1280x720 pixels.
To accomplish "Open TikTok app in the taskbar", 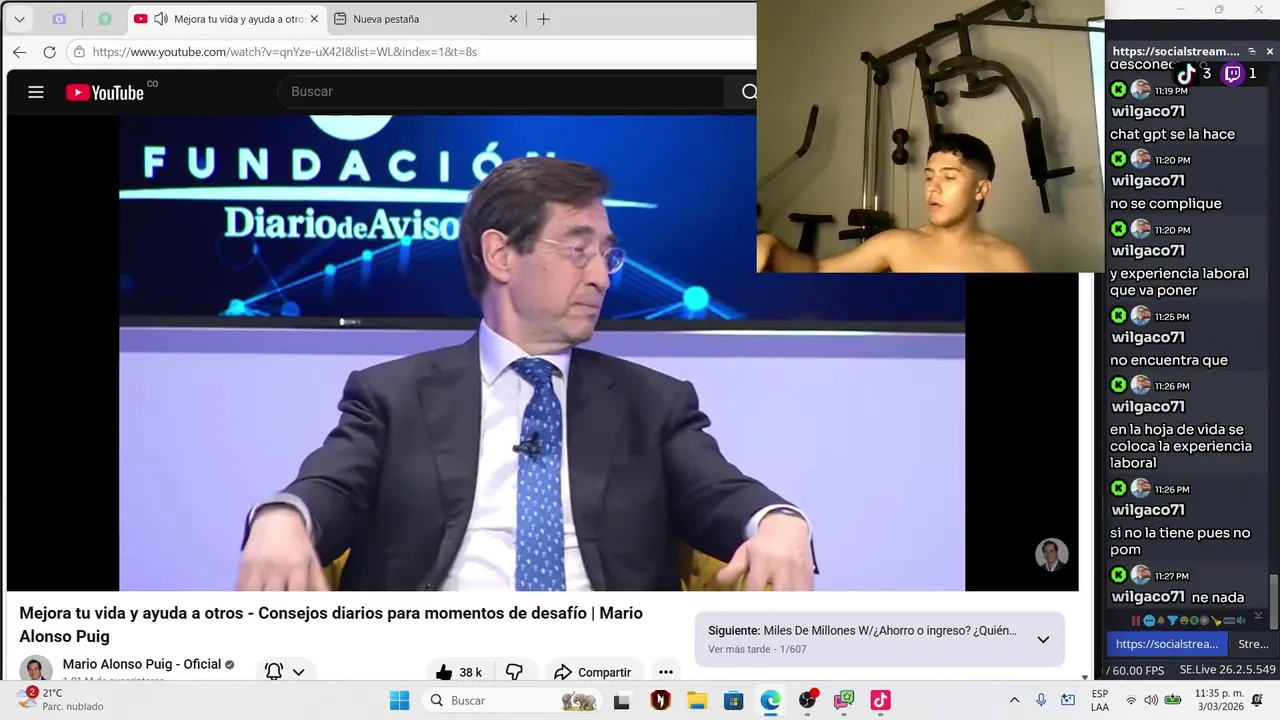I will click(880, 700).
